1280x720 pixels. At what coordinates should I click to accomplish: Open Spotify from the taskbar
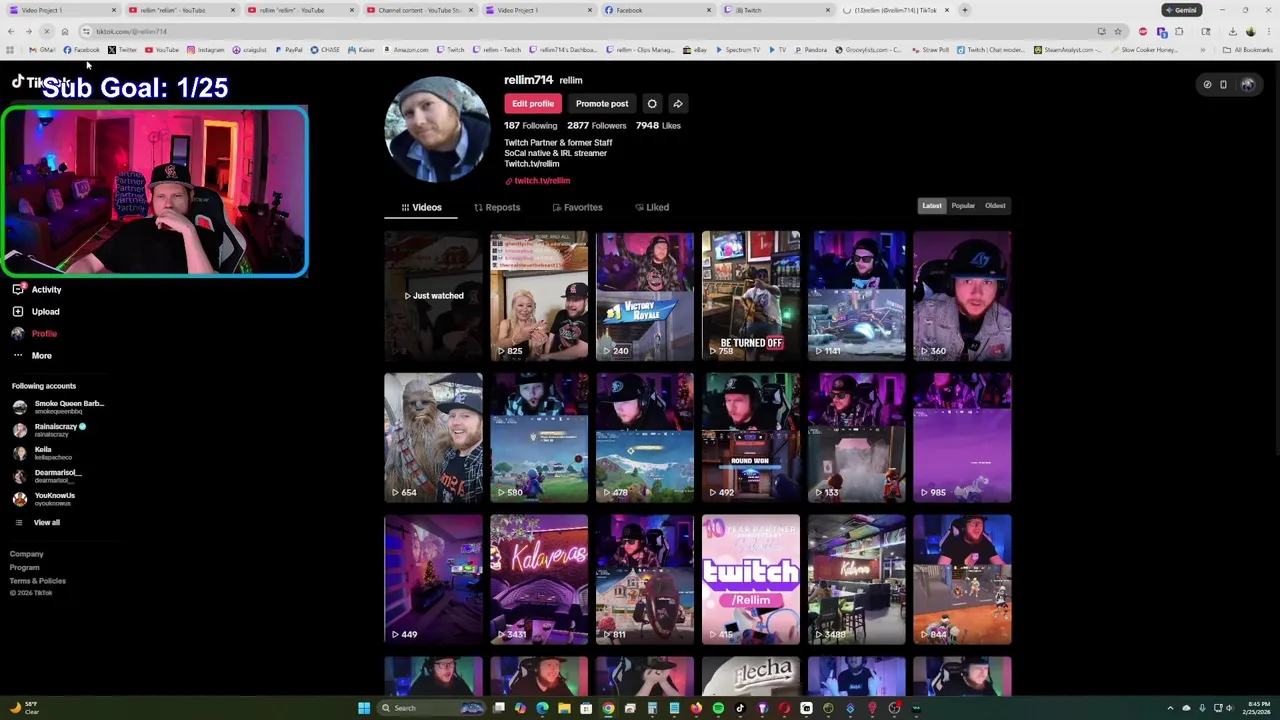click(x=718, y=708)
